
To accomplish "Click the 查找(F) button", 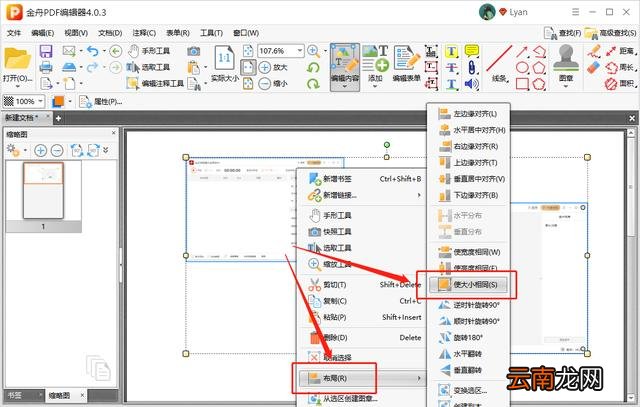I will [x=562, y=33].
